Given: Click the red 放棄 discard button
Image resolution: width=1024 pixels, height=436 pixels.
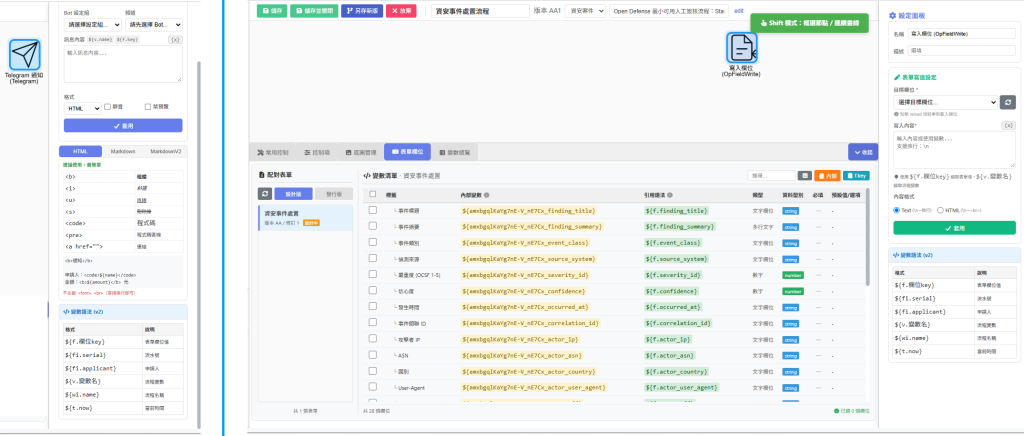Looking at the screenshot, I should click(x=401, y=11).
